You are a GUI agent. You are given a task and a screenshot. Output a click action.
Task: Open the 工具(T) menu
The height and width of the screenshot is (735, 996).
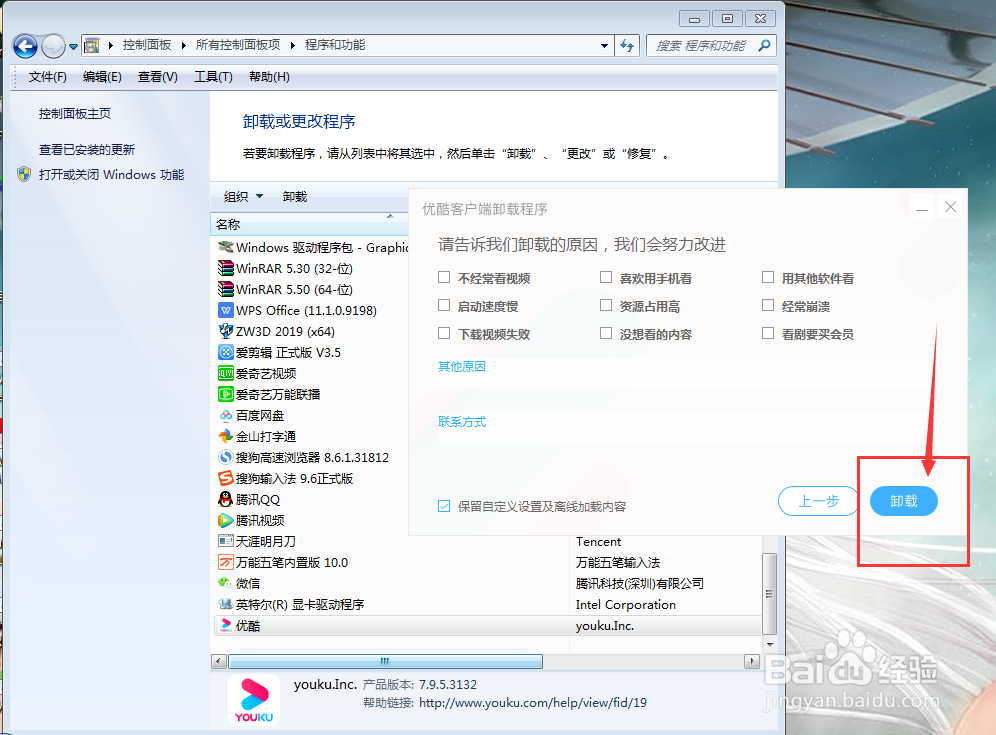point(213,77)
